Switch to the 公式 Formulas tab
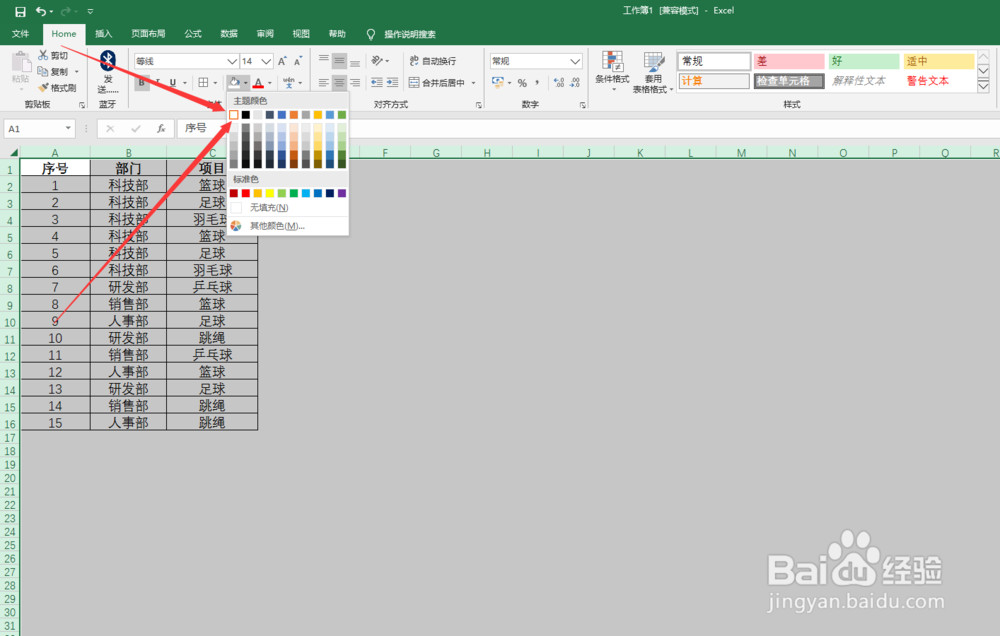This screenshot has width=1000, height=636. (193, 34)
